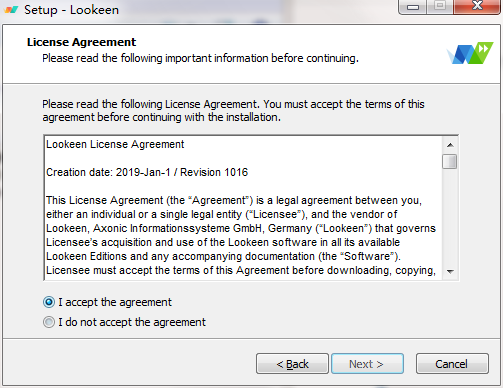The image size is (503, 388).
Task: Click the license scrollbar up arrow
Action: click(x=450, y=145)
